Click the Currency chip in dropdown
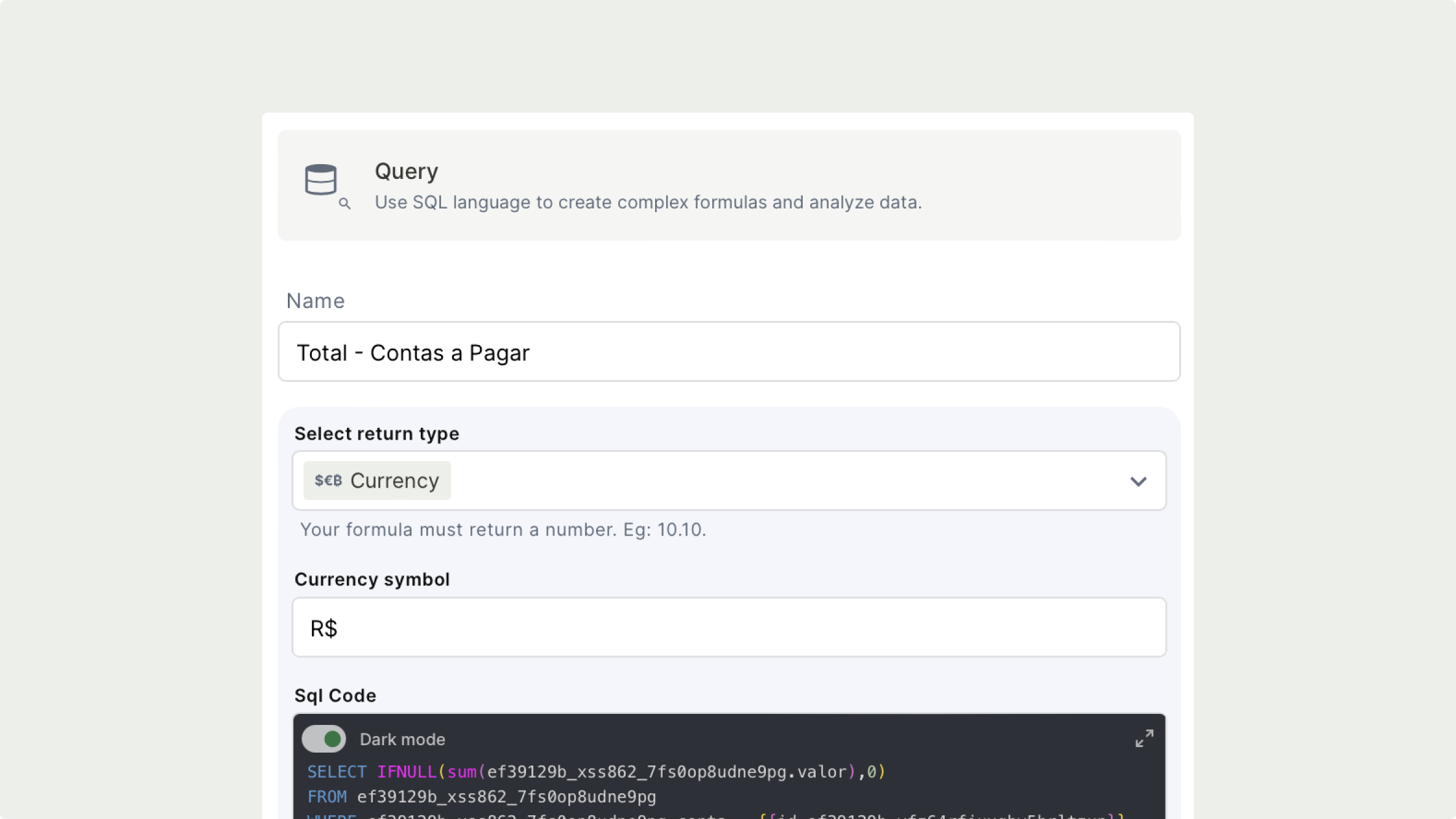 (x=394, y=480)
